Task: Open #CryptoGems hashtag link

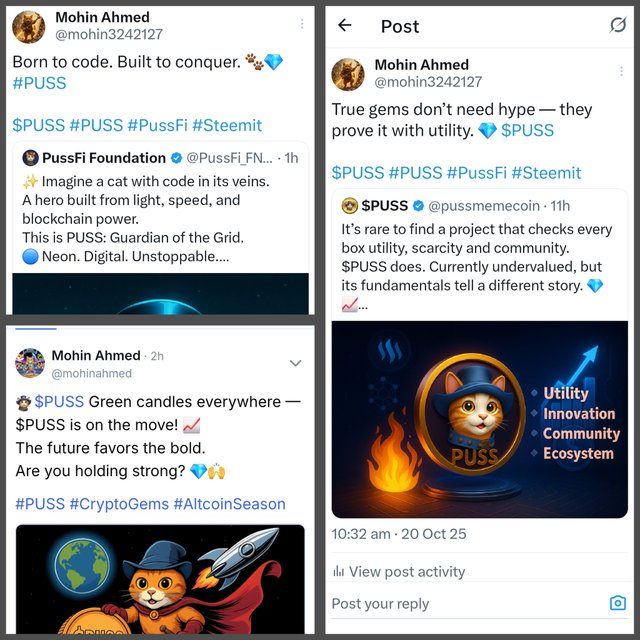Action: [x=119, y=504]
